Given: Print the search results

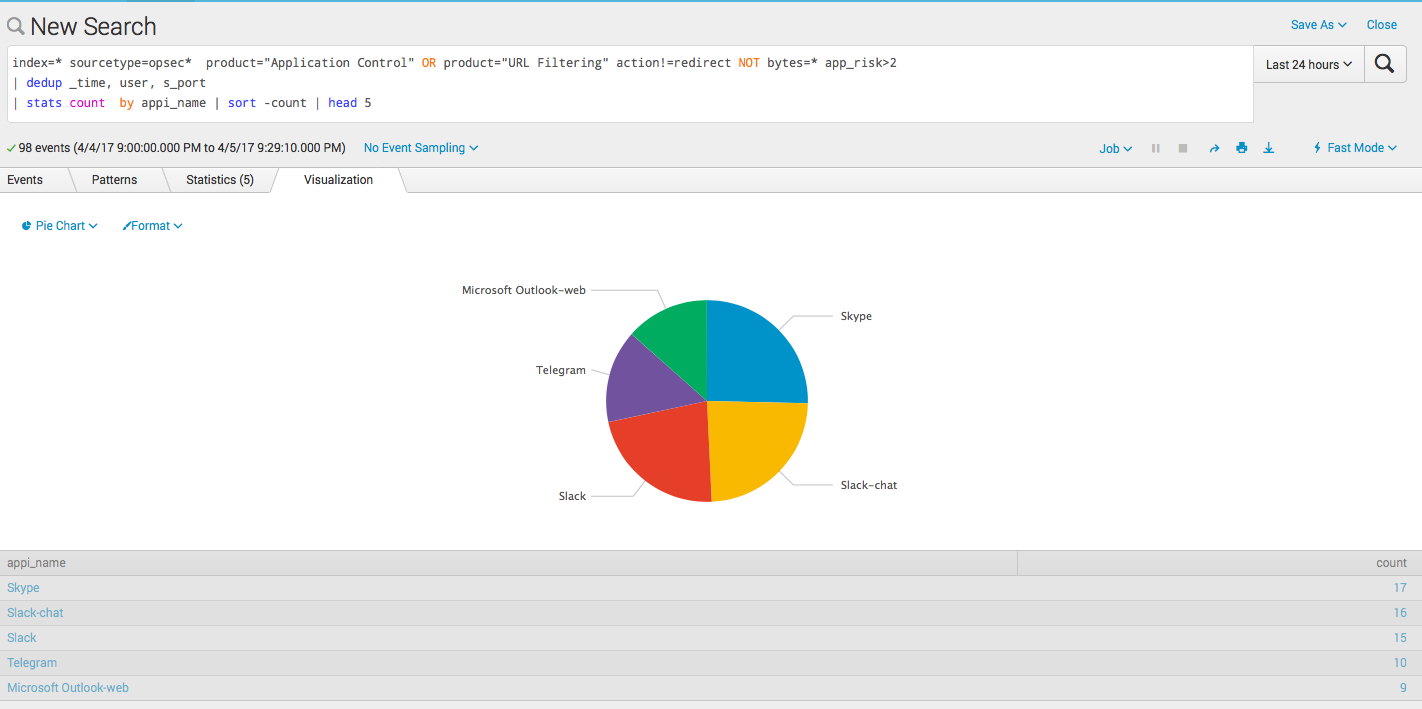Looking at the screenshot, I should 1241,148.
